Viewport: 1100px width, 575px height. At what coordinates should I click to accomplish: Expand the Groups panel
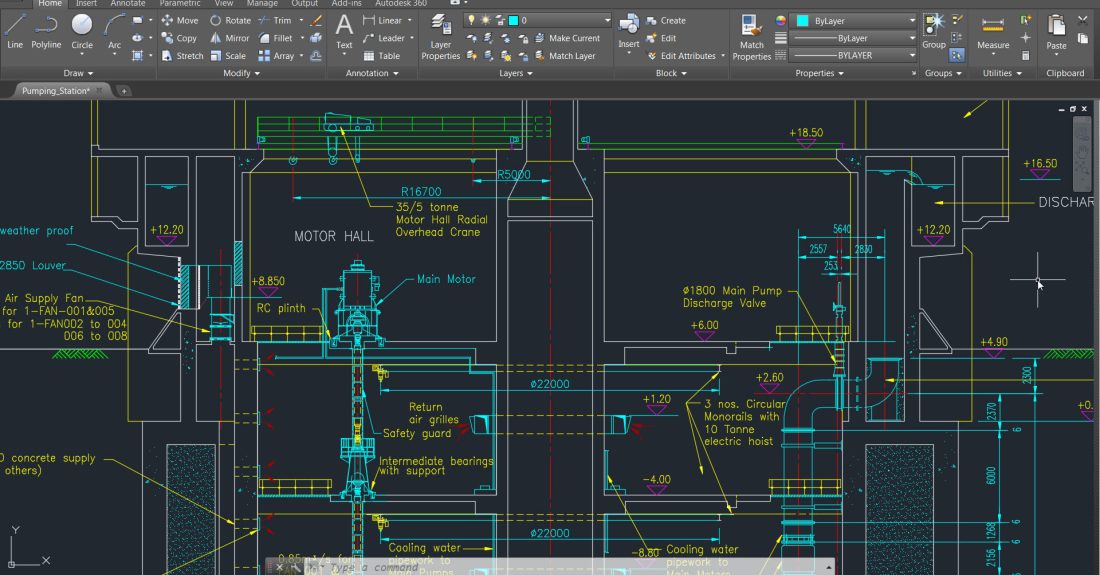pos(943,73)
